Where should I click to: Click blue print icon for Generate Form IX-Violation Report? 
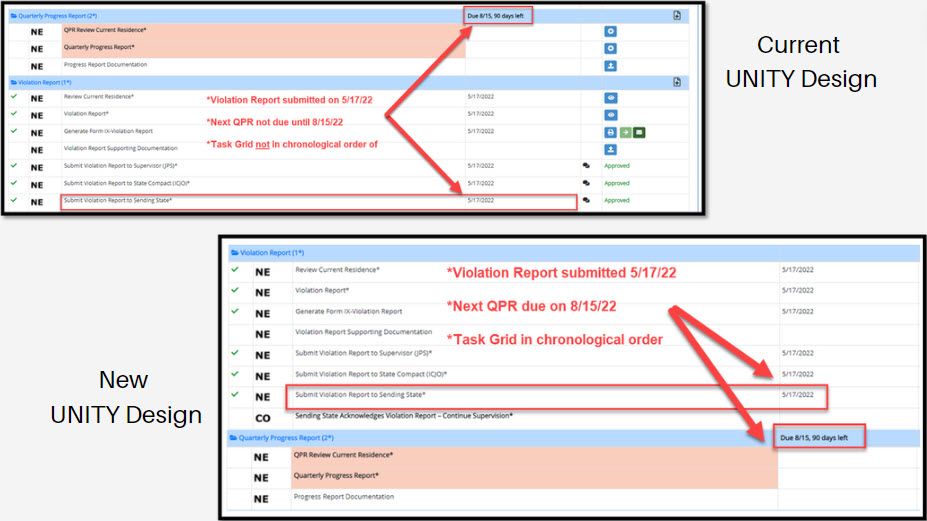coord(611,132)
